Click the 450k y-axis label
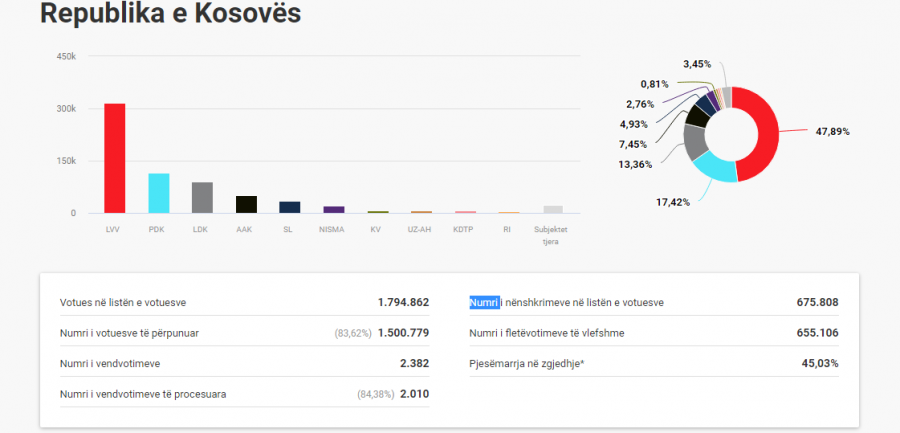Viewport: 900px width, 433px height. (x=66, y=56)
